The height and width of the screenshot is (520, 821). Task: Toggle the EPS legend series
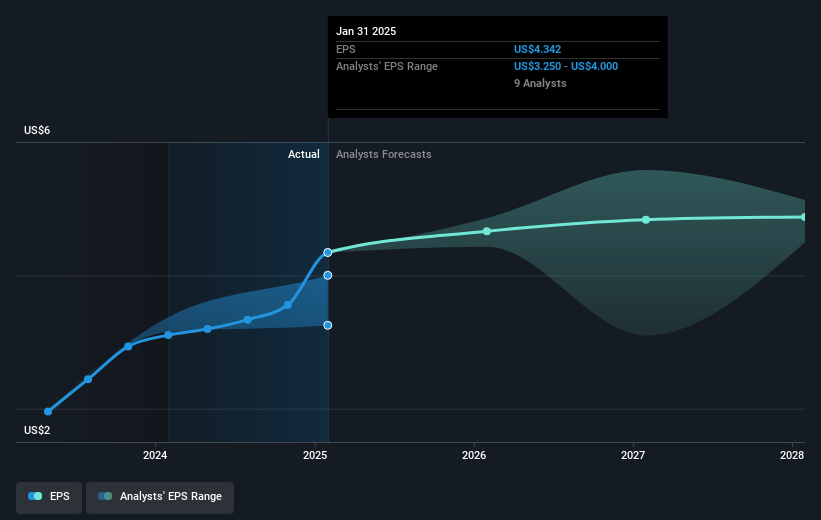(49, 497)
